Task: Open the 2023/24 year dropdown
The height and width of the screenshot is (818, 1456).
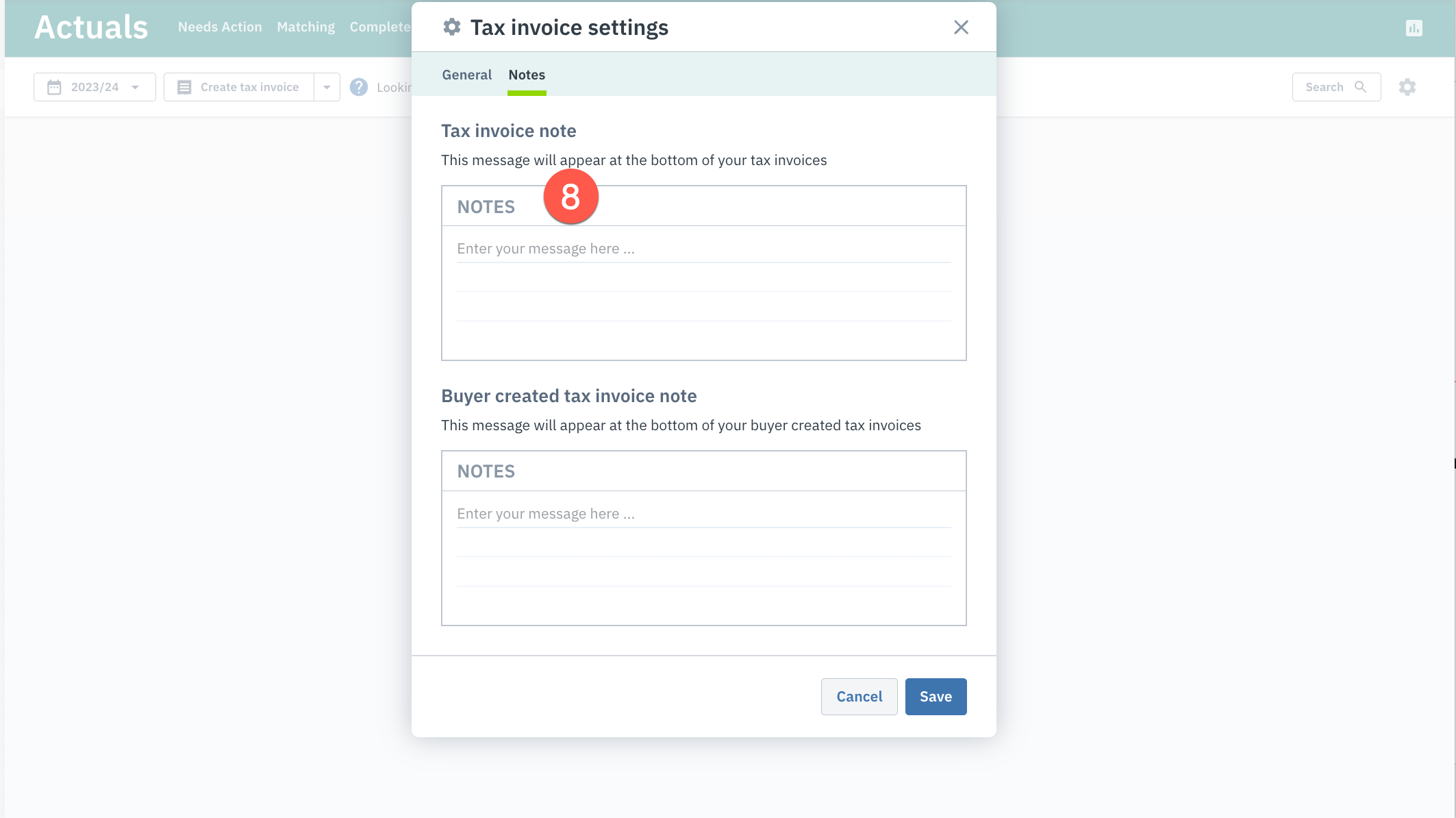Action: pyautogui.click(x=95, y=87)
